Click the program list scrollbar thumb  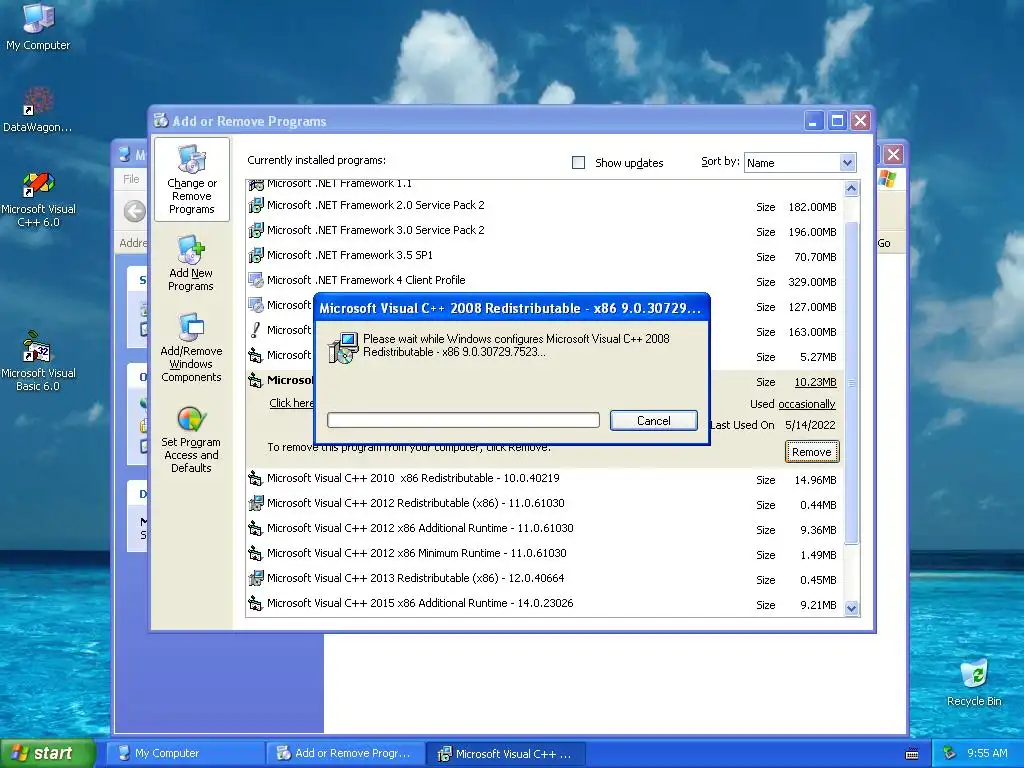851,383
